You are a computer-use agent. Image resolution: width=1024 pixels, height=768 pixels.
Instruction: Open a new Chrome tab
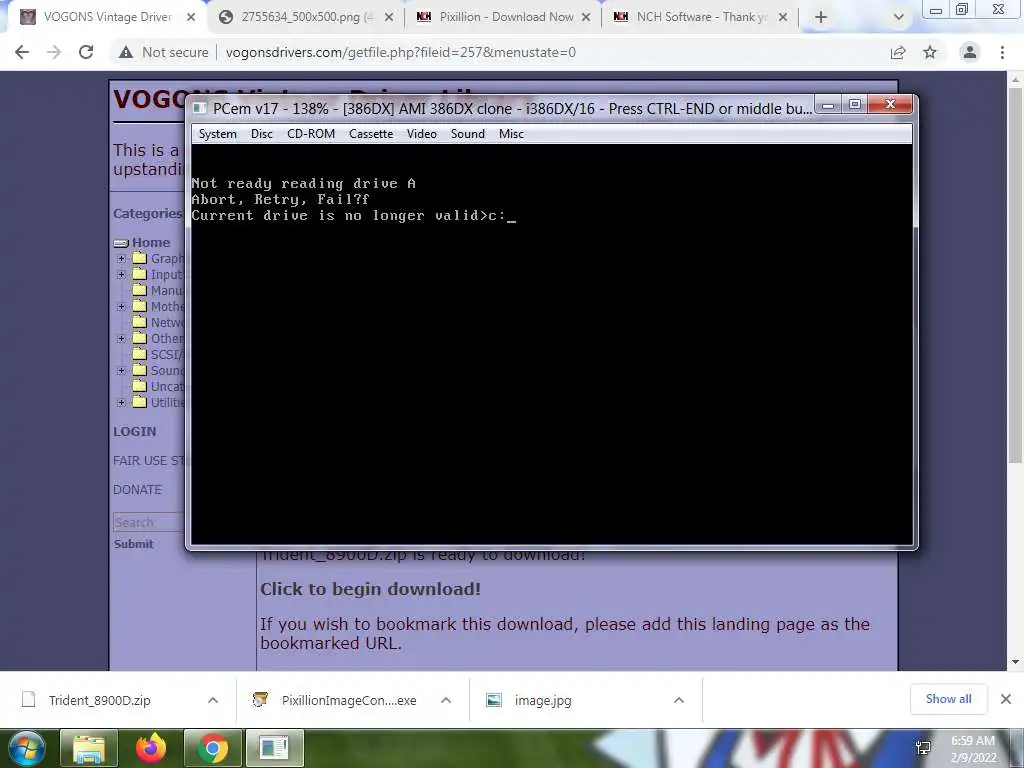coord(821,17)
